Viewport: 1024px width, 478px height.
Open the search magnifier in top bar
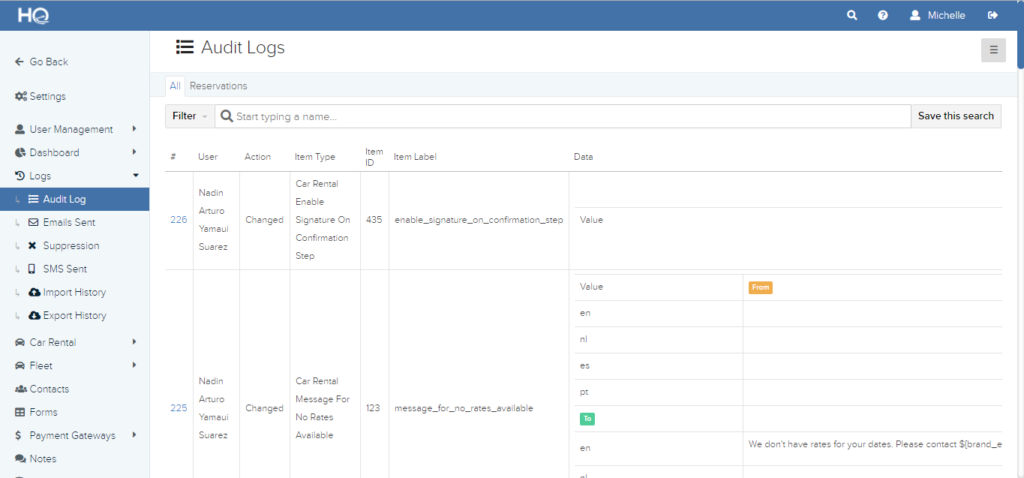852,16
